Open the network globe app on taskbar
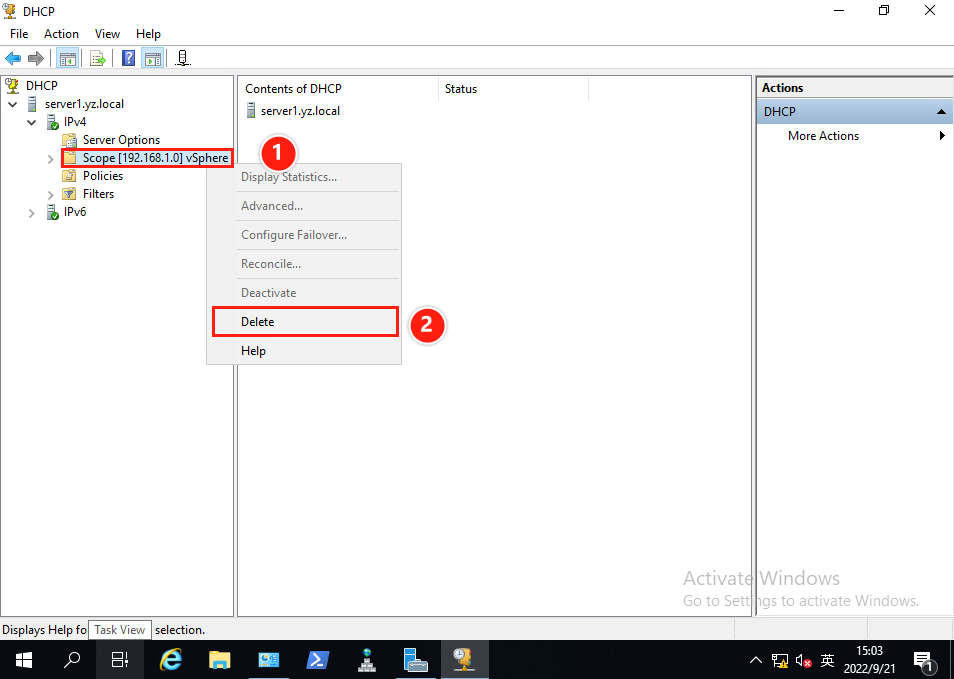The height and width of the screenshot is (679, 954). (366, 660)
